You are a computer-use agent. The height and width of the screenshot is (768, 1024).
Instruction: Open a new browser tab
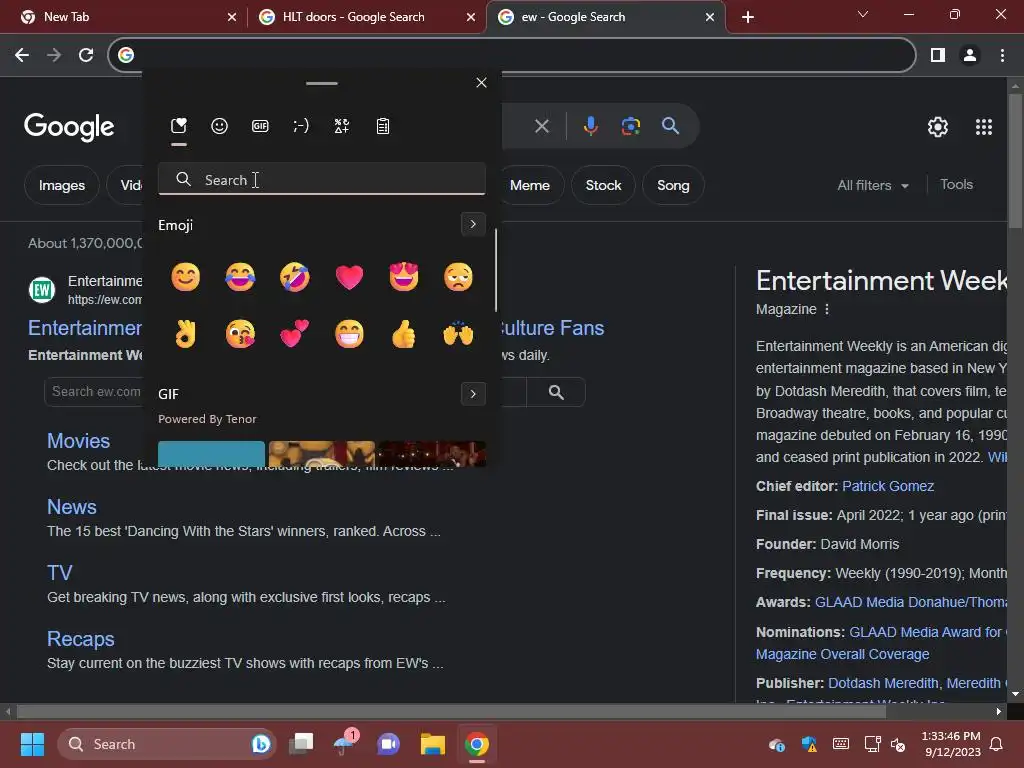[x=748, y=17]
